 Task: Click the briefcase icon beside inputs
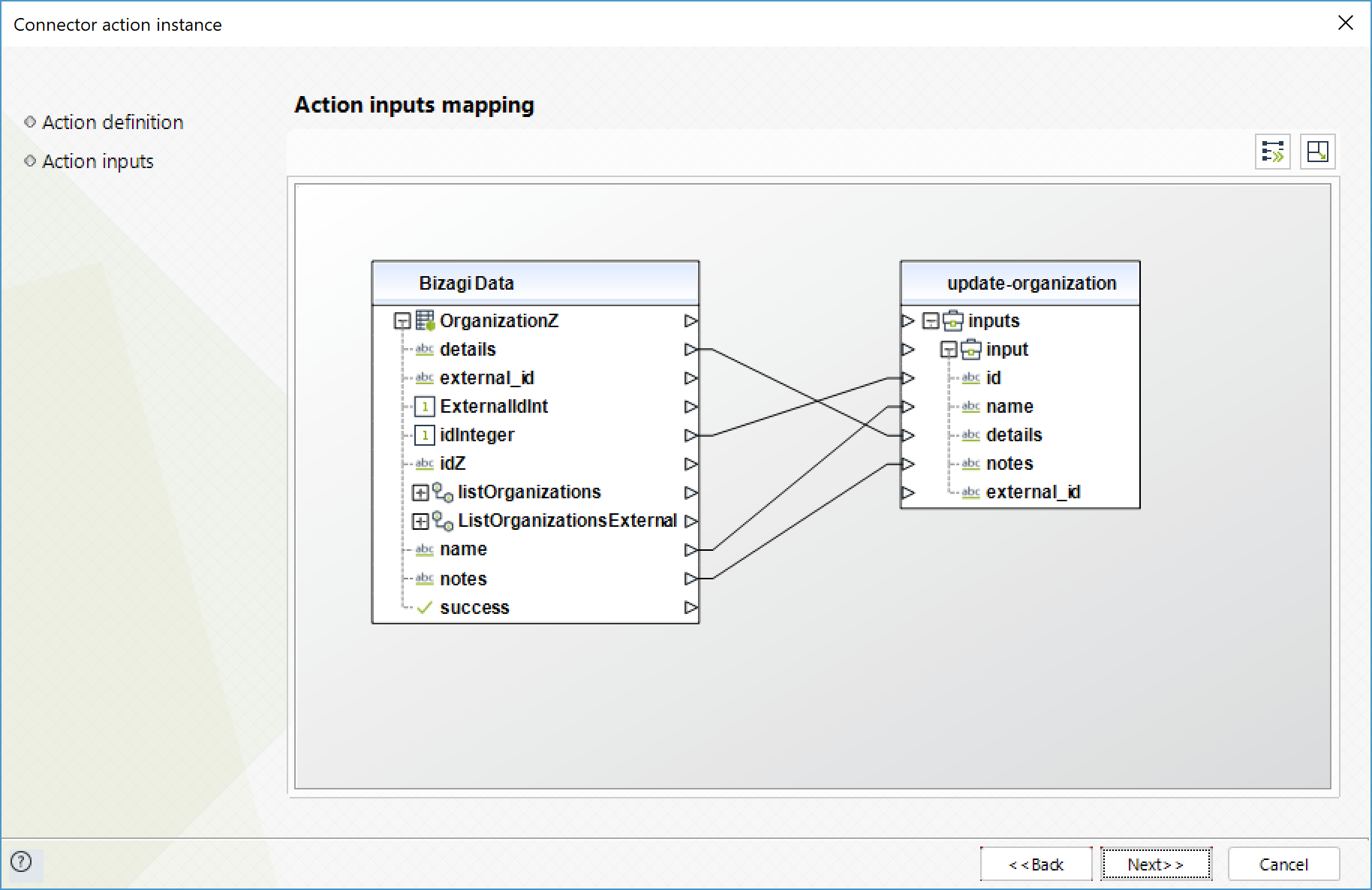coord(953,320)
